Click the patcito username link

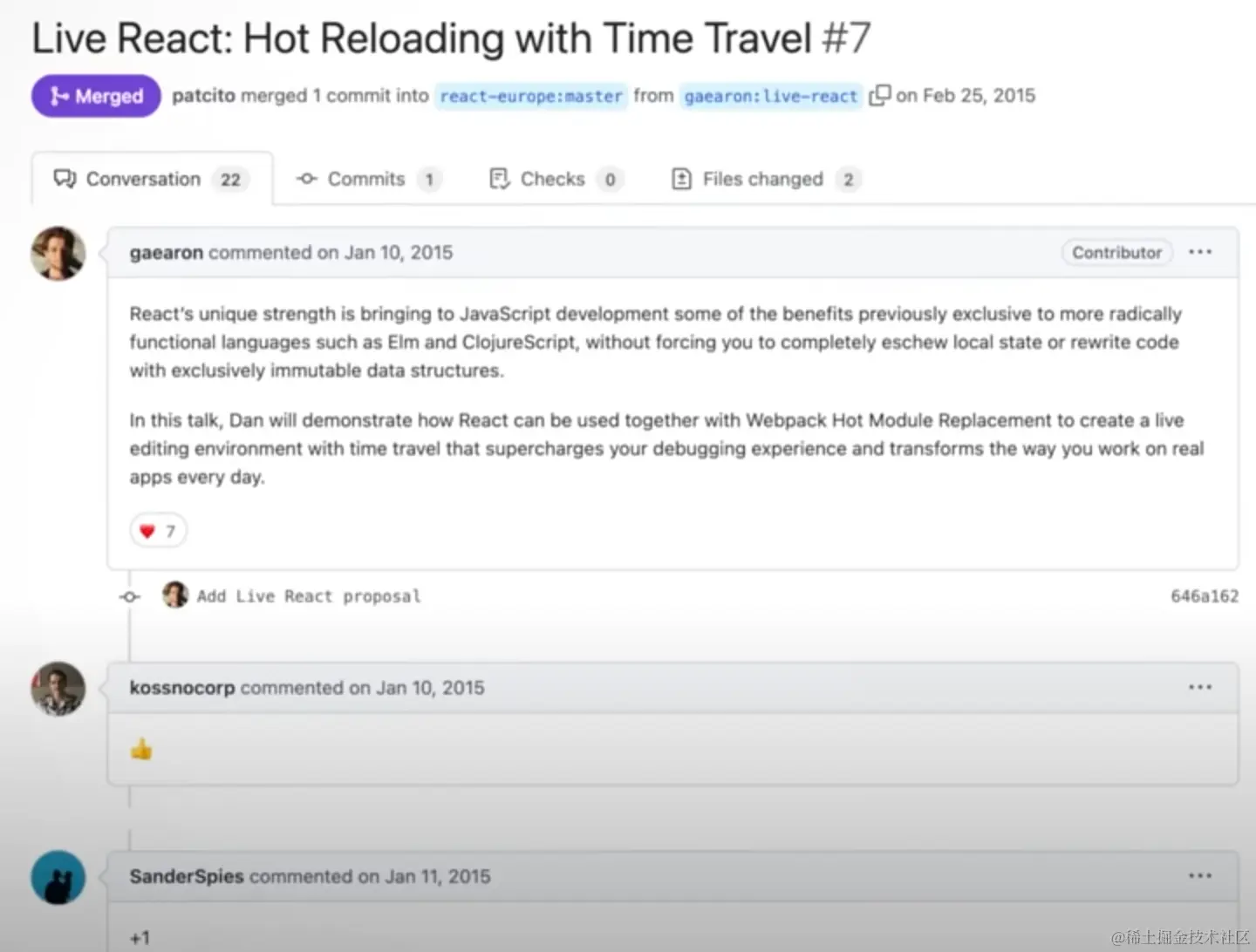tap(203, 96)
